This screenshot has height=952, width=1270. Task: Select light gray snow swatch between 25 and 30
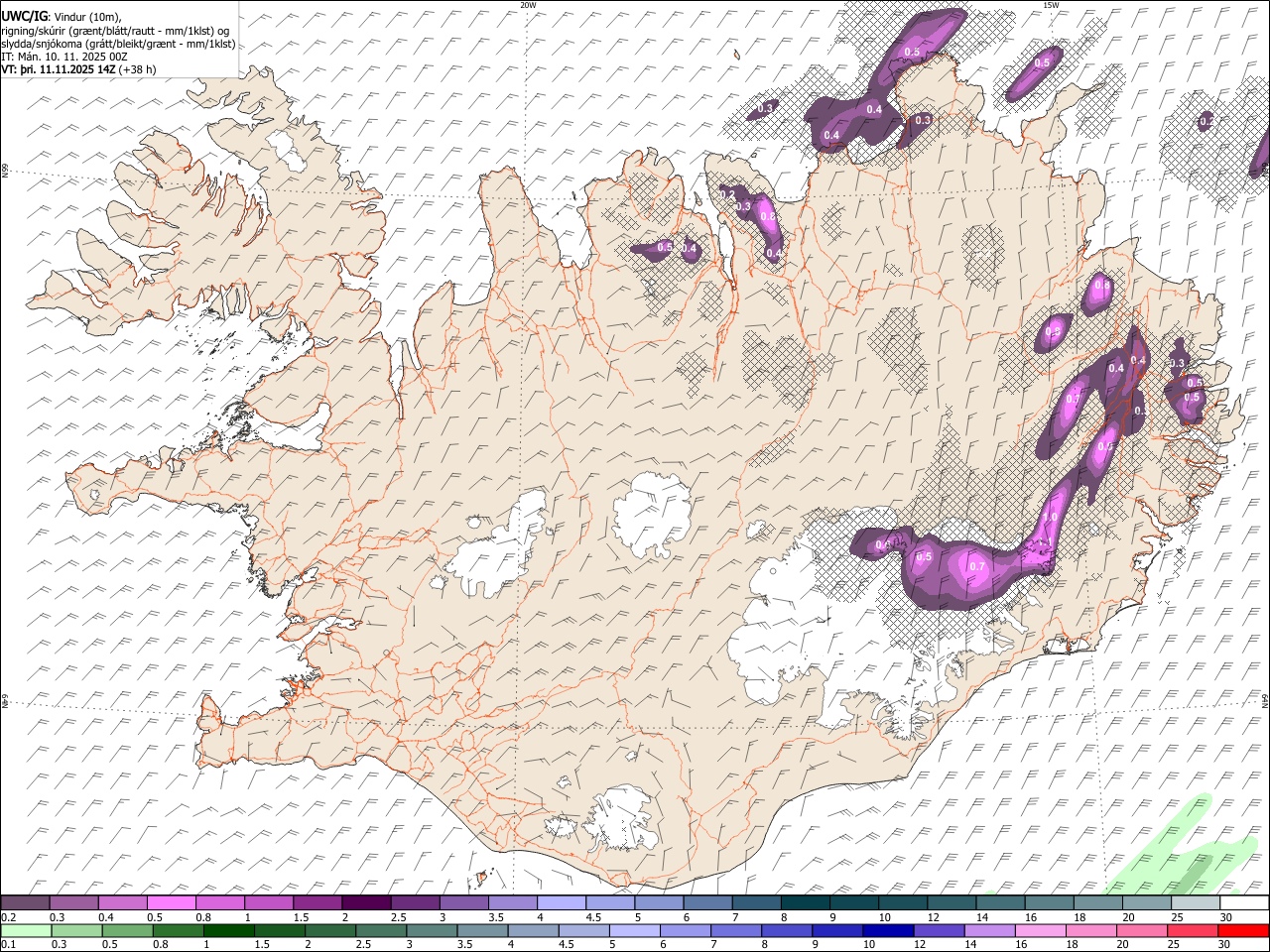pyautogui.click(x=1195, y=903)
